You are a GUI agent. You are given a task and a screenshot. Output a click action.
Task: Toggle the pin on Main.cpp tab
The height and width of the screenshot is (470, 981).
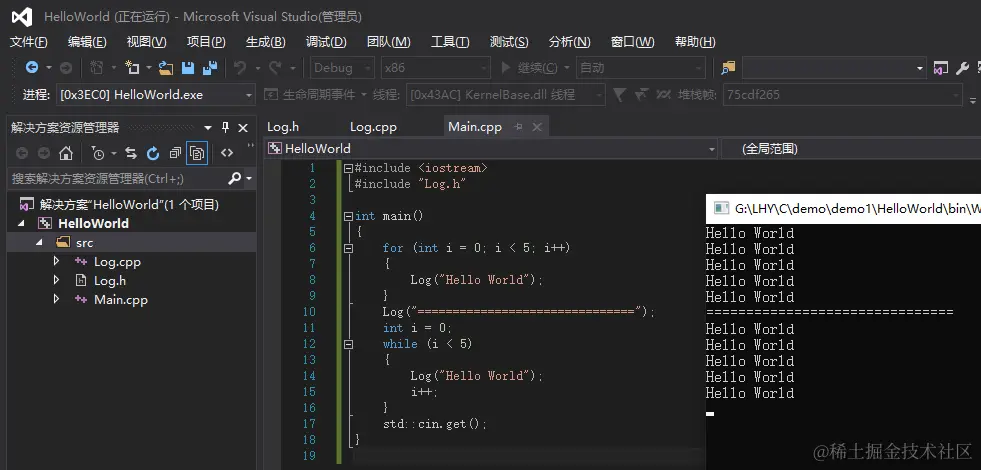pyautogui.click(x=518, y=126)
